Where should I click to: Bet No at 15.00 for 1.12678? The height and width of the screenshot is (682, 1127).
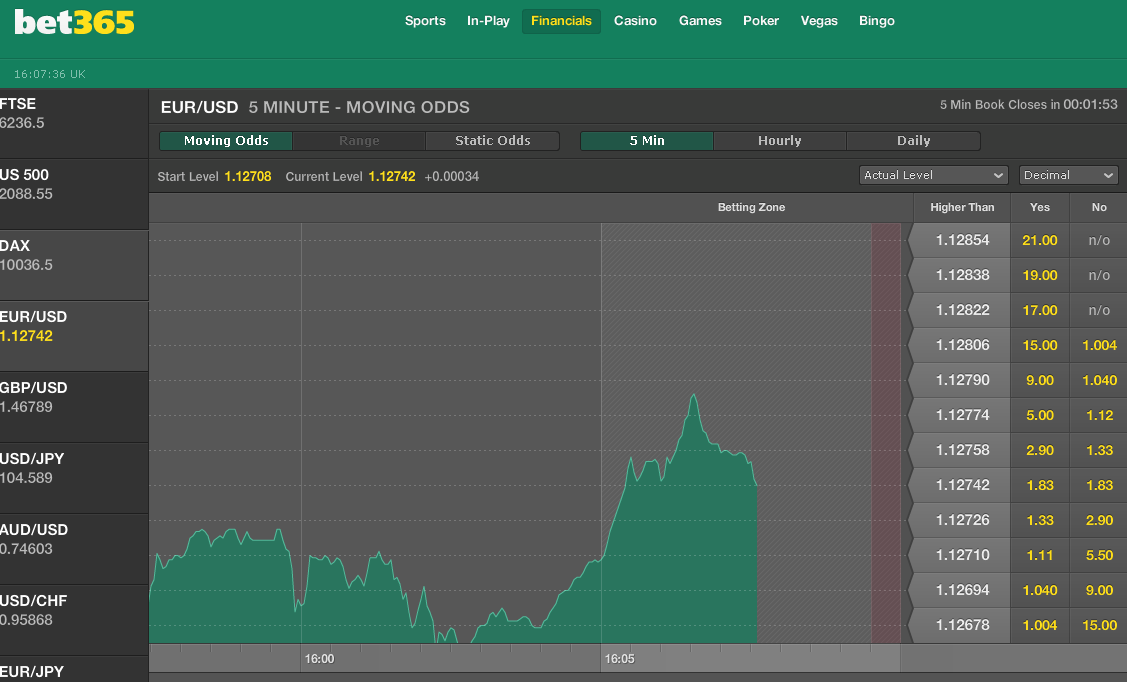point(1099,625)
